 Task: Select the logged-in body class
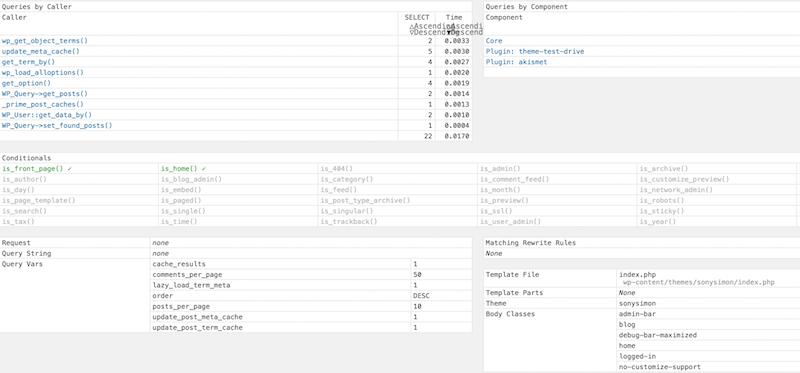[x=637, y=357]
